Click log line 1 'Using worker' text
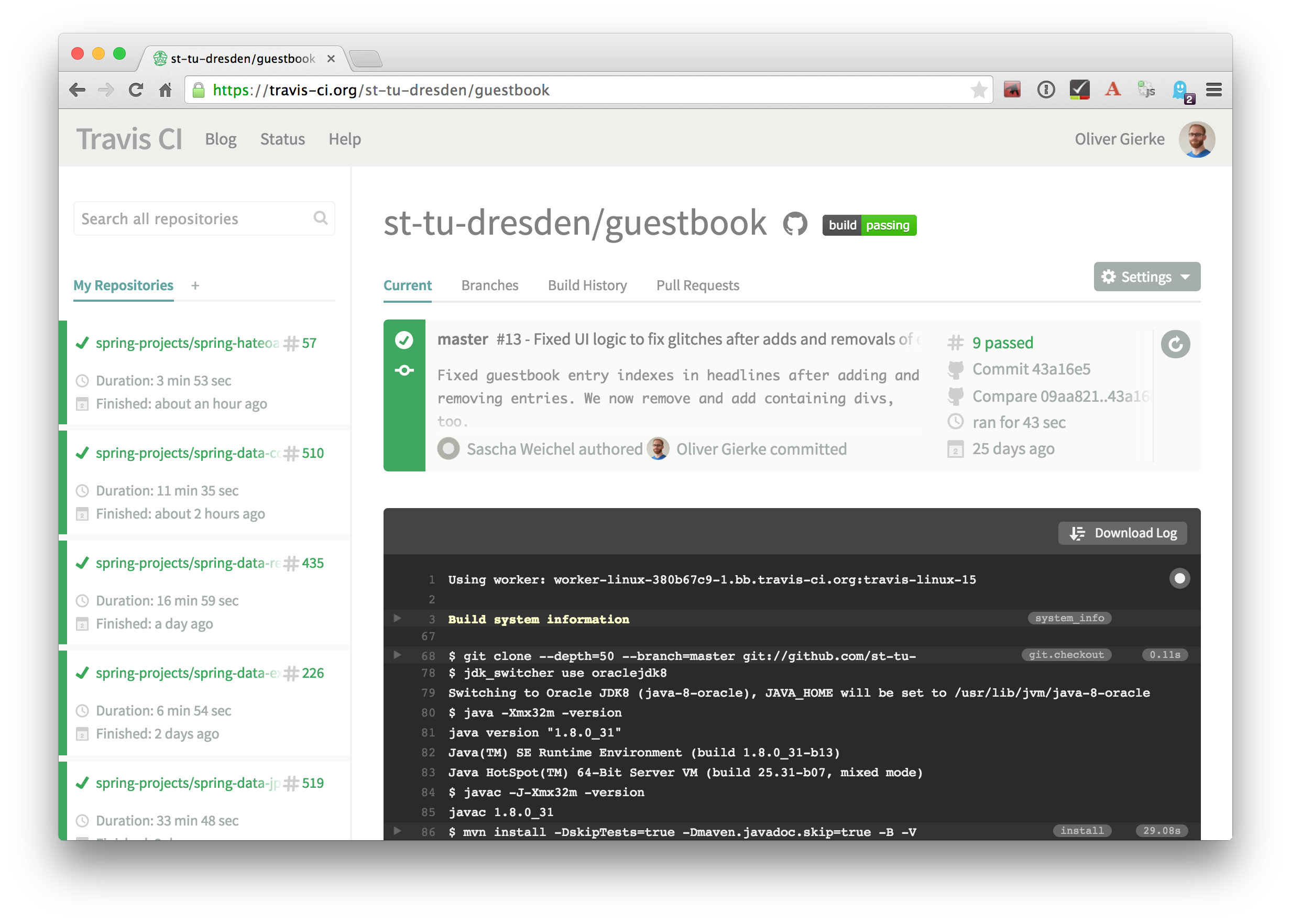Image resolution: width=1291 pixels, height=924 pixels. 712,579
